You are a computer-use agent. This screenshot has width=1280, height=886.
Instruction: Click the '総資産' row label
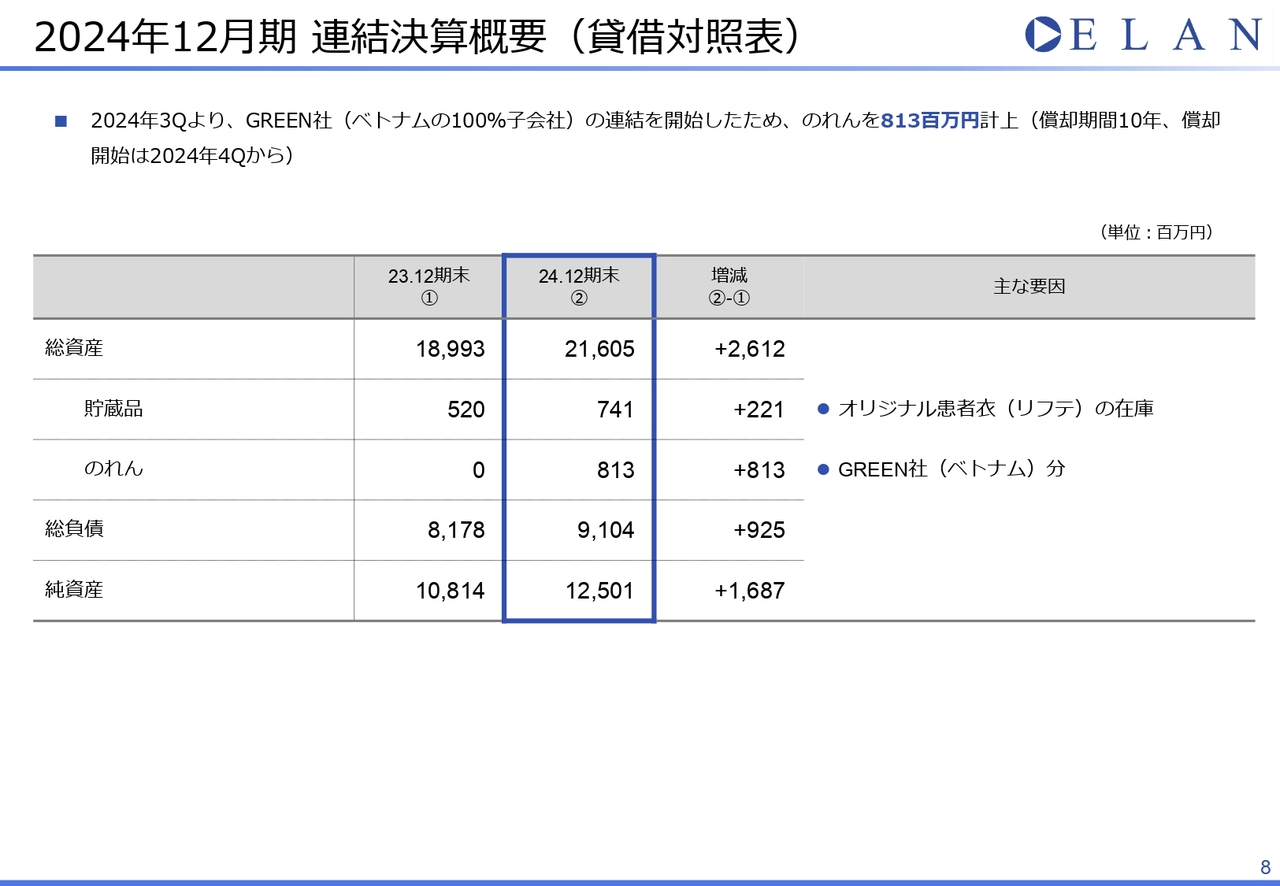(74, 349)
